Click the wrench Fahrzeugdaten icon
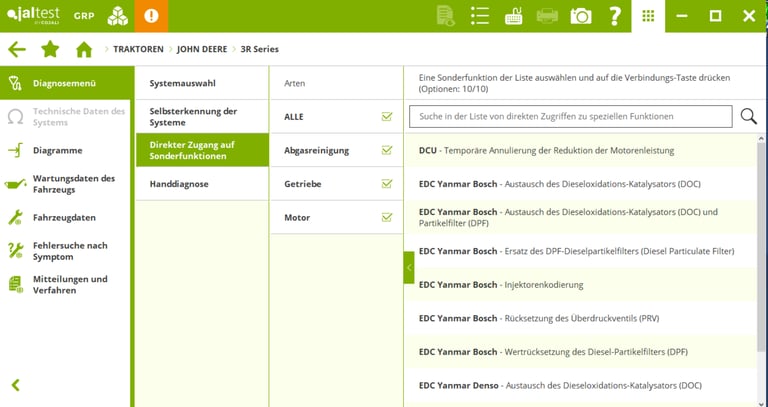 [x=15, y=217]
